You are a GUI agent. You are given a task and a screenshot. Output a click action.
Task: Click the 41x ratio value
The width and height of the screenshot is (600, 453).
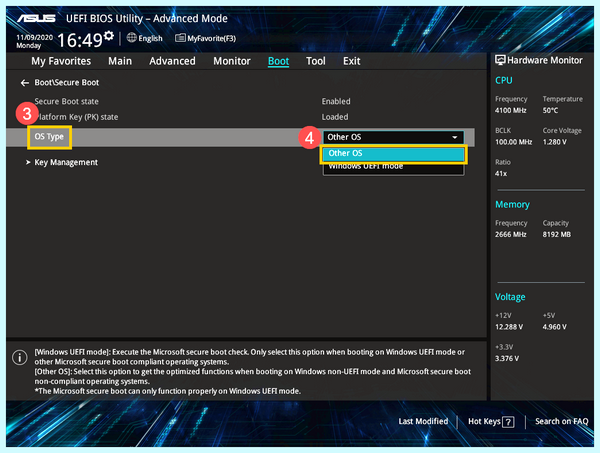point(501,173)
